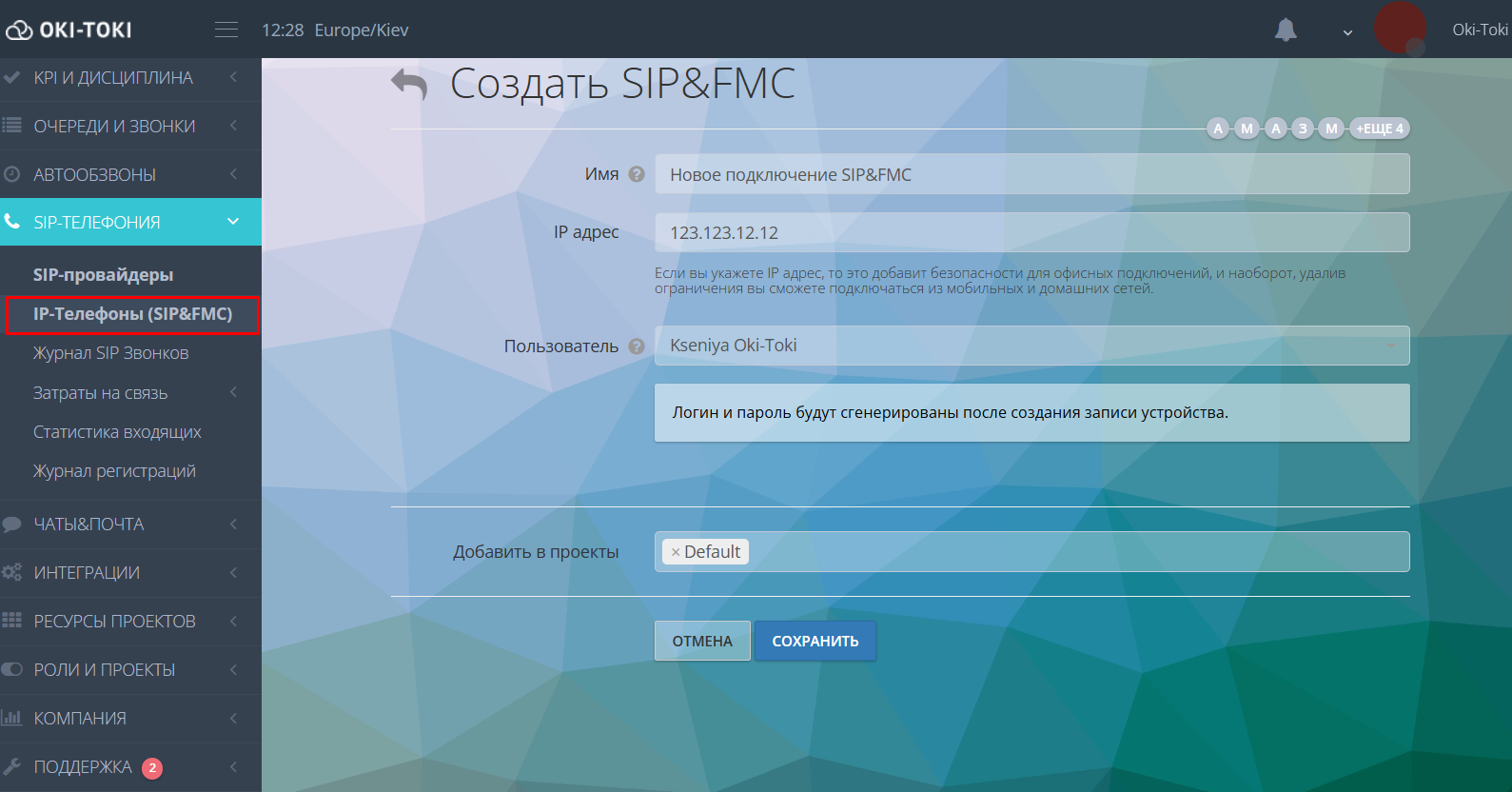The image size is (1512, 792).
Task: Click the З history badge
Action: point(1303,129)
